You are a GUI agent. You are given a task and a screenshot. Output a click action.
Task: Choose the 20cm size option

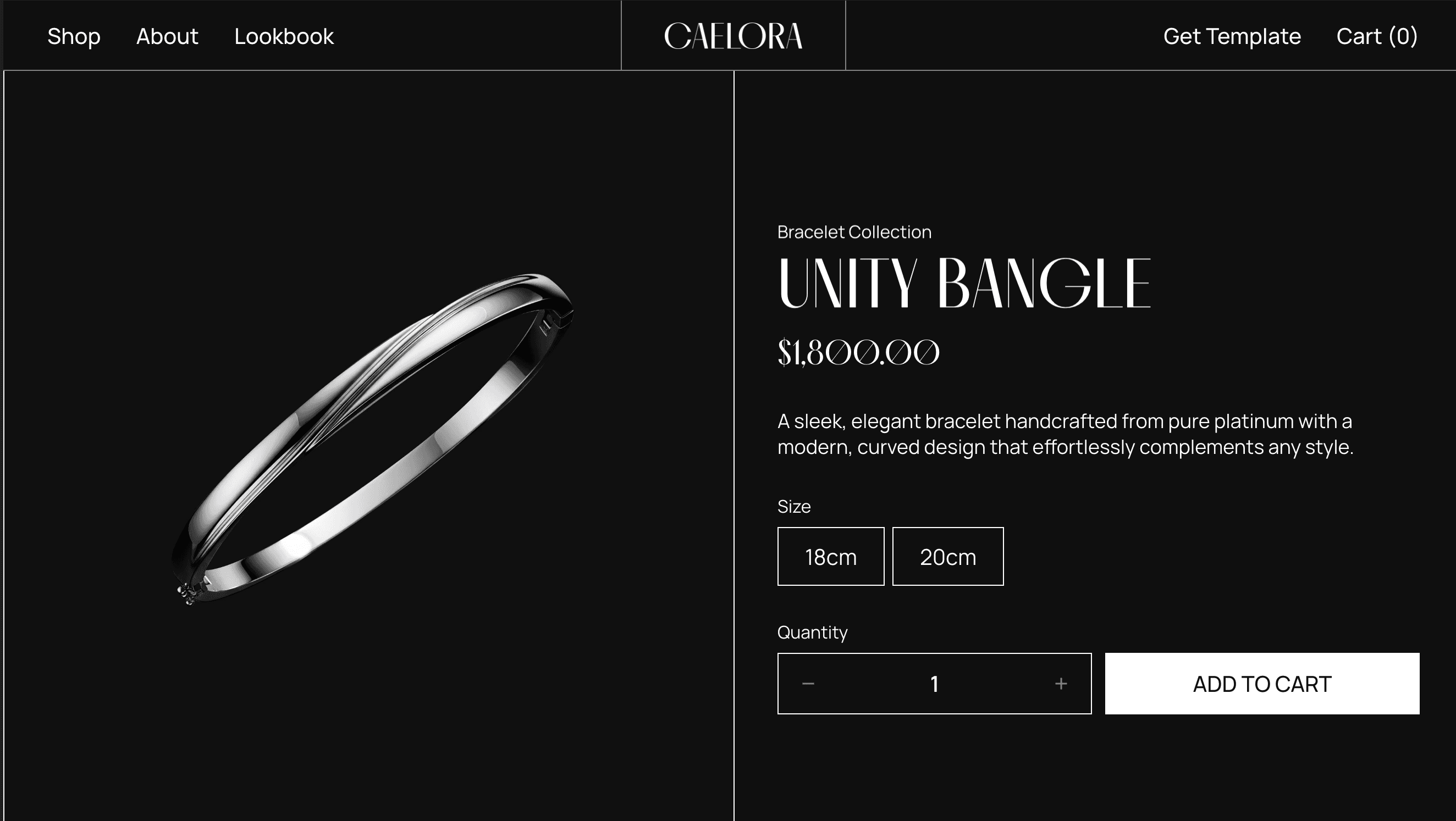pyautogui.click(x=948, y=557)
